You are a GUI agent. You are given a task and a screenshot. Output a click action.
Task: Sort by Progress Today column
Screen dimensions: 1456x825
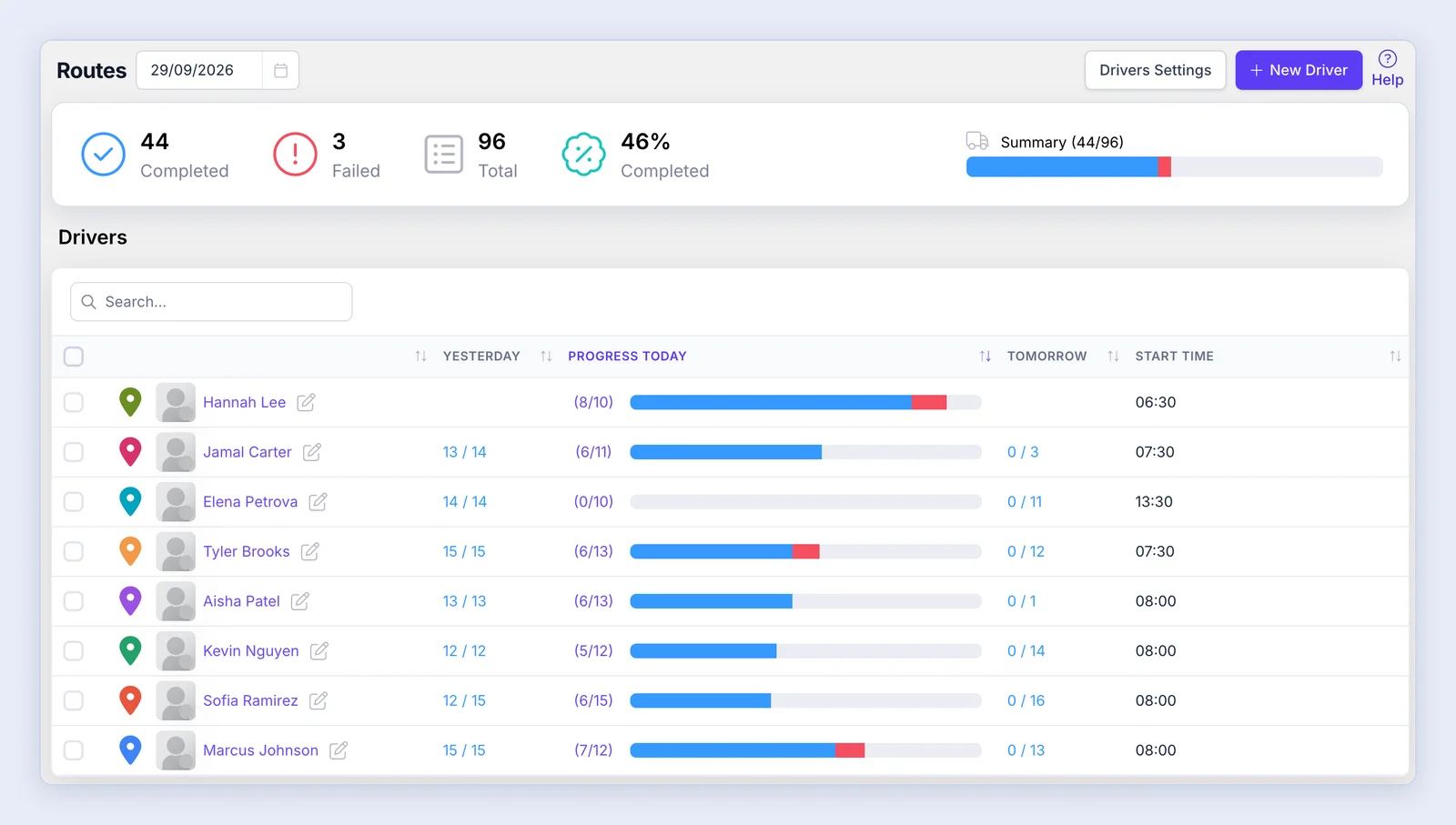click(627, 357)
